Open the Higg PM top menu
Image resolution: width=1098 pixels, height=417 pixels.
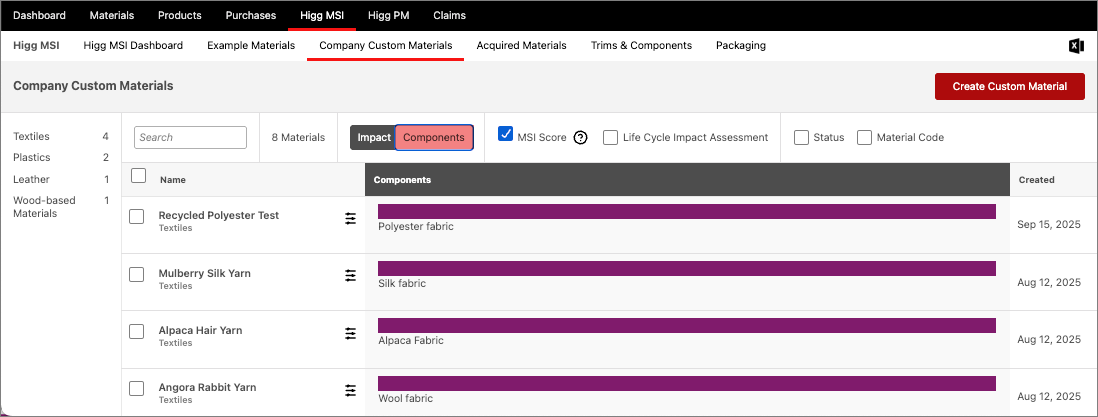pos(389,15)
